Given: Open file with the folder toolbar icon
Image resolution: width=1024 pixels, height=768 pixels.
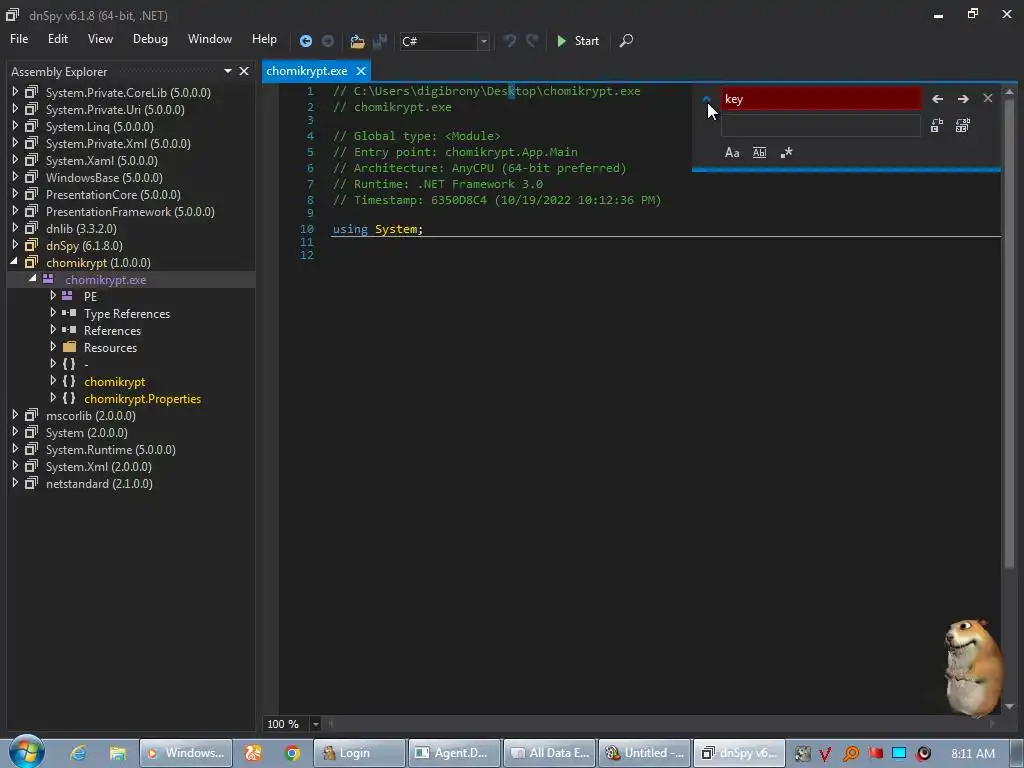Looking at the screenshot, I should point(357,41).
